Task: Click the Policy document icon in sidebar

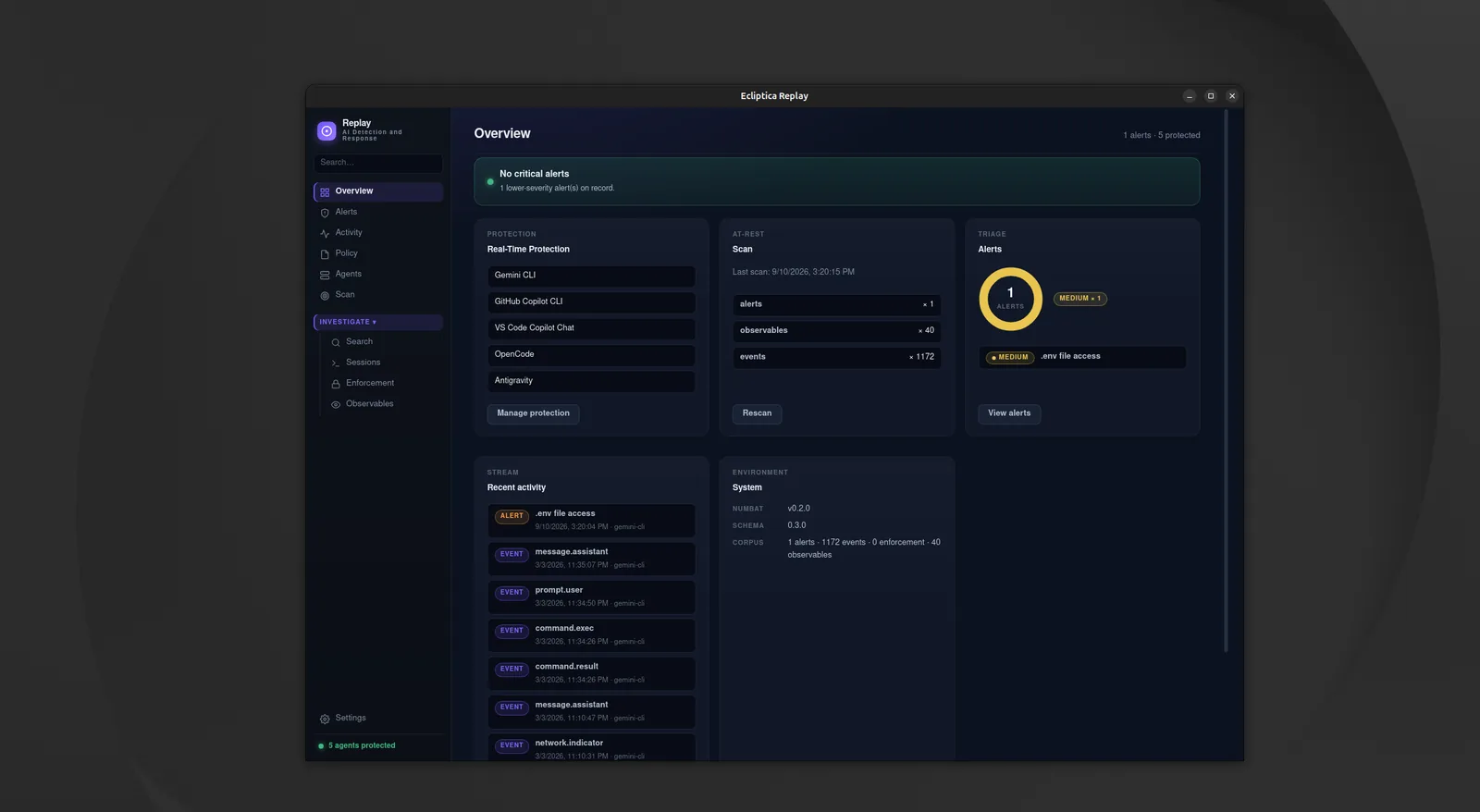Action: coord(325,254)
